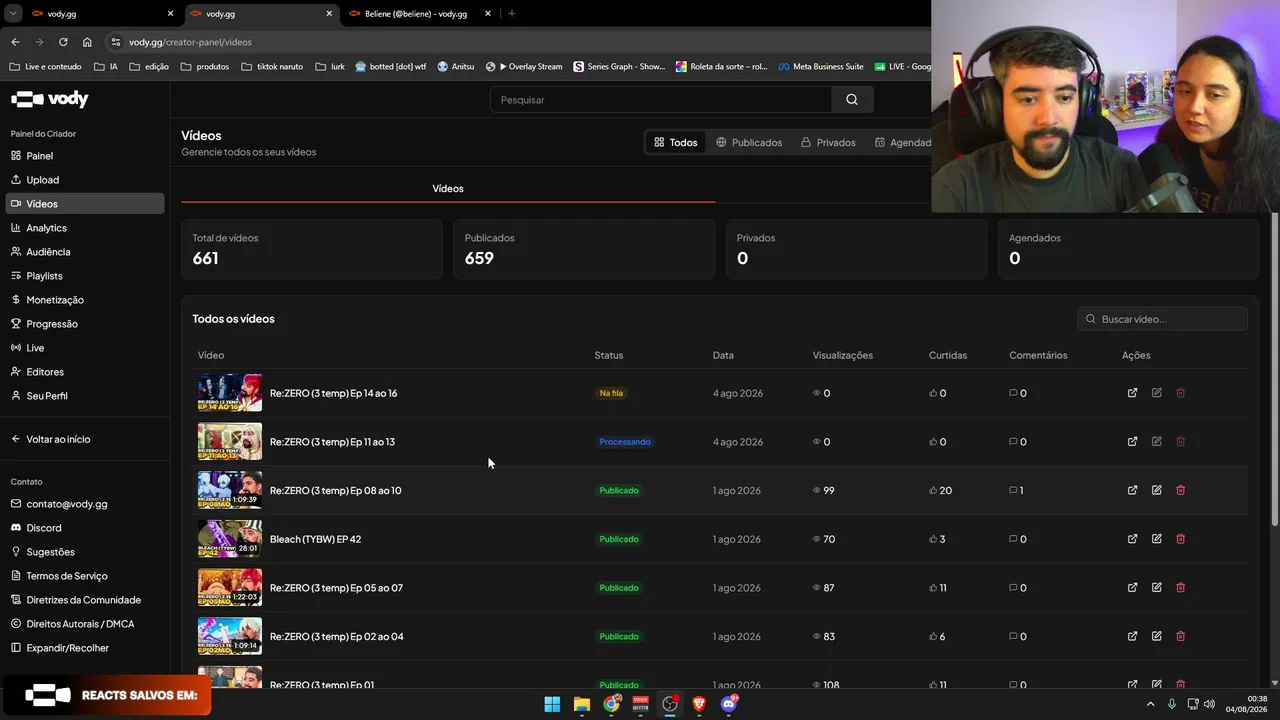Open Discord from the taskbar
Image resolution: width=1280 pixels, height=720 pixels.
pos(729,704)
